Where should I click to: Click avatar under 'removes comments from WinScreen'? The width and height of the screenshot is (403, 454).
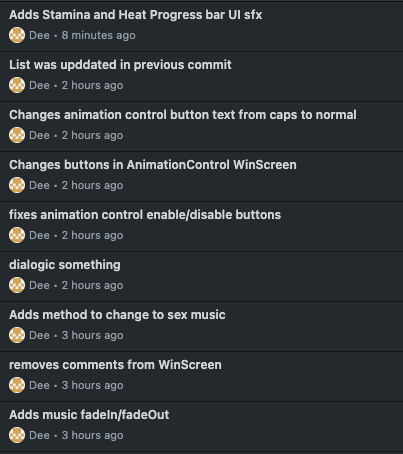tap(17, 385)
